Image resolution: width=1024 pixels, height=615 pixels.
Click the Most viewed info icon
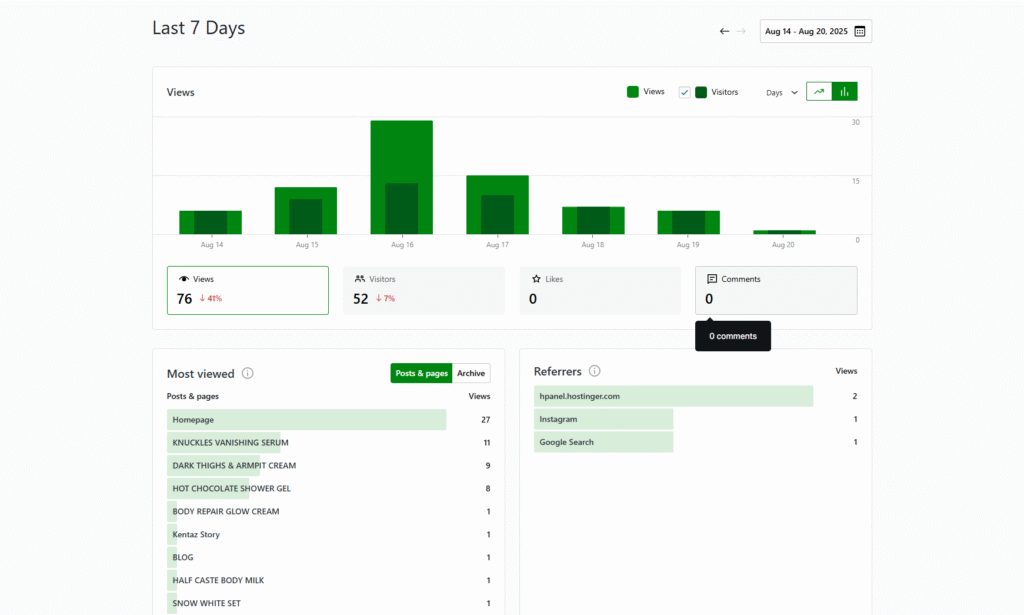pyautogui.click(x=247, y=373)
